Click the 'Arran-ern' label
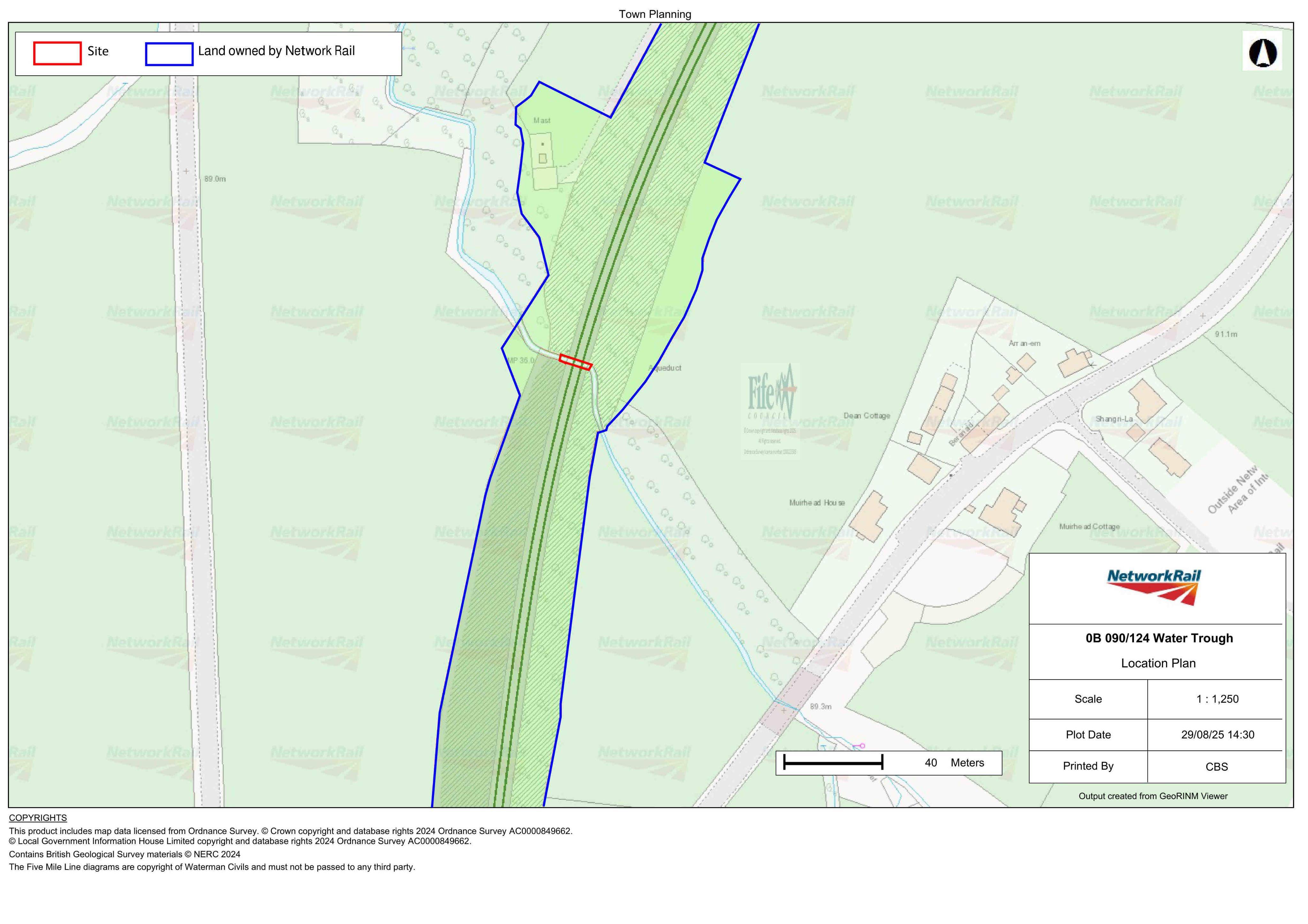The height and width of the screenshot is (924, 1308). (x=1024, y=343)
